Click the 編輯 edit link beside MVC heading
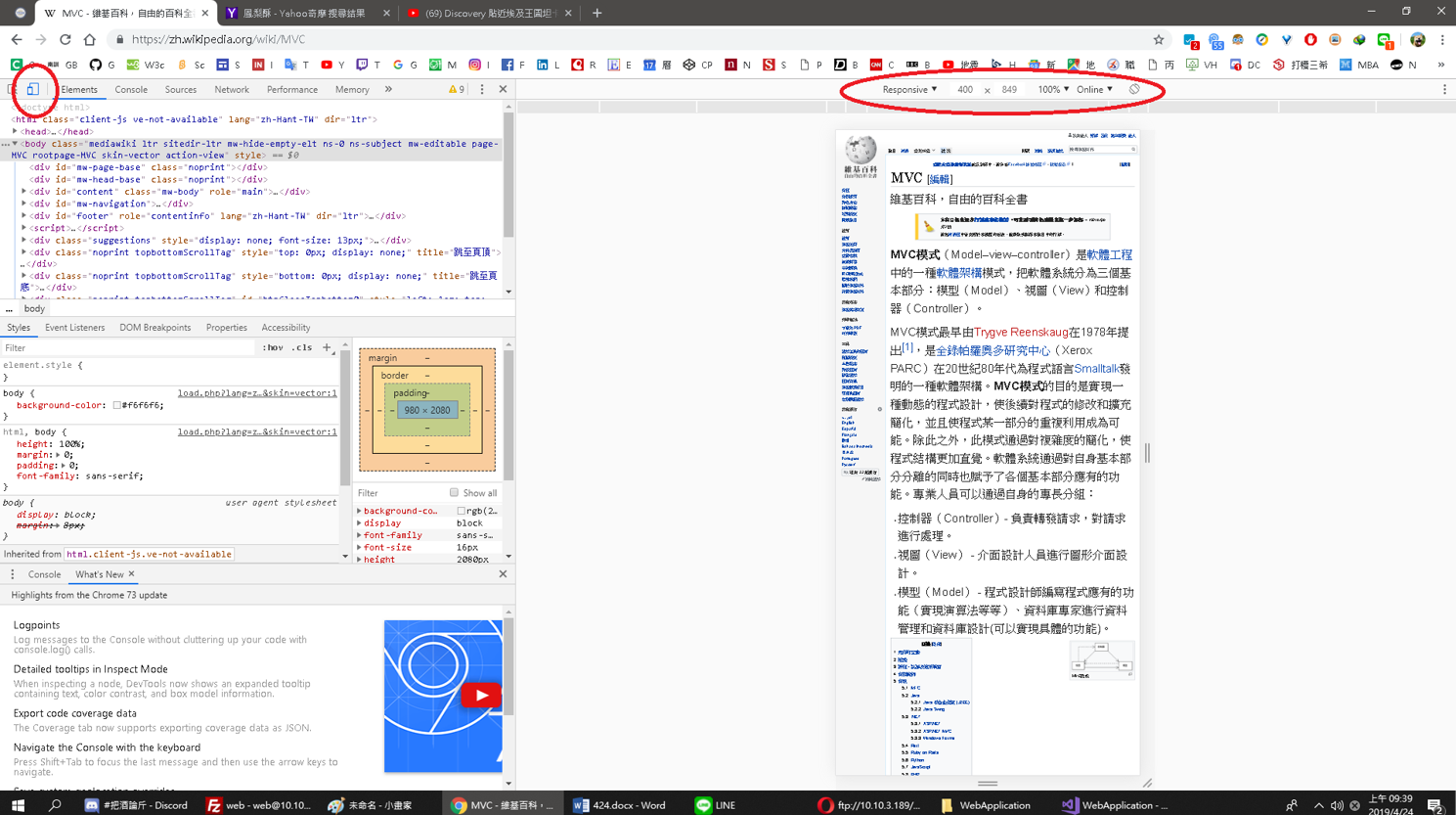 (x=940, y=179)
